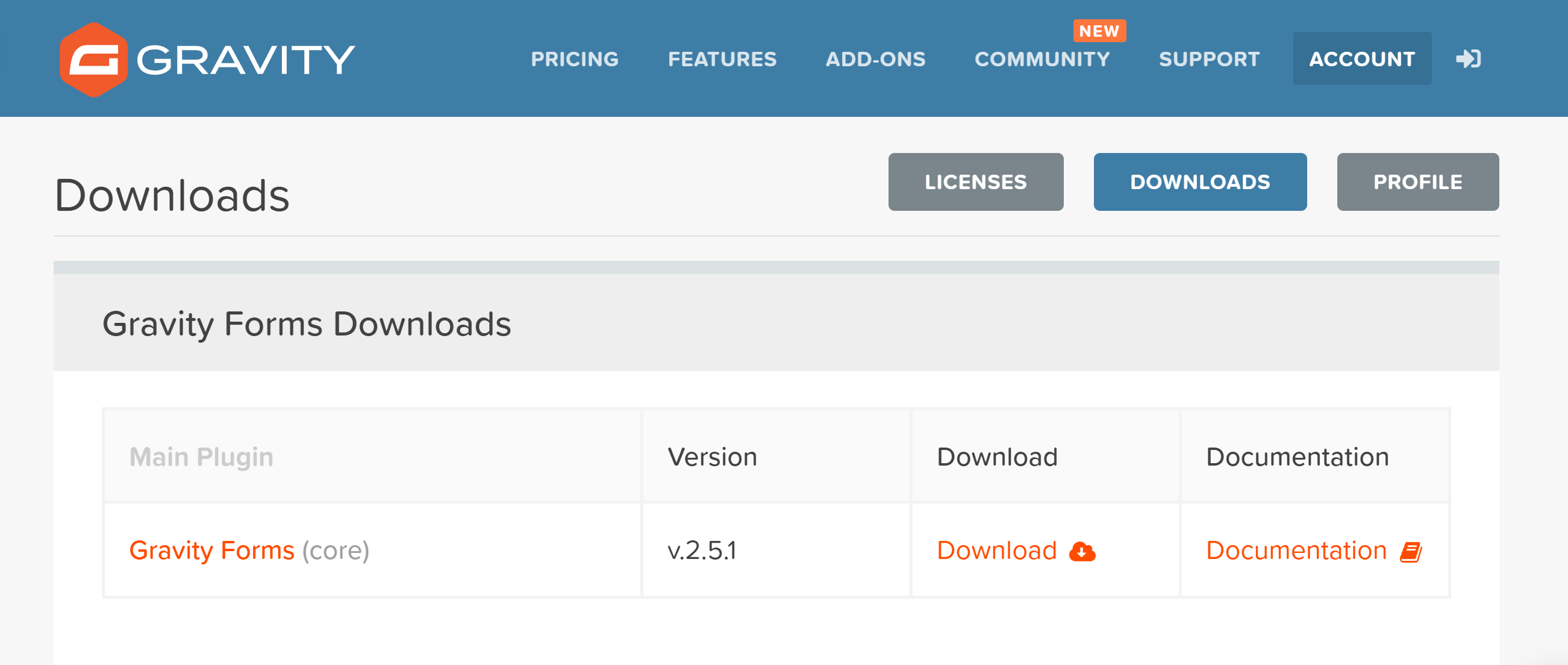The height and width of the screenshot is (665, 1568).
Task: Click the documentation book icon
Action: pyautogui.click(x=1411, y=552)
